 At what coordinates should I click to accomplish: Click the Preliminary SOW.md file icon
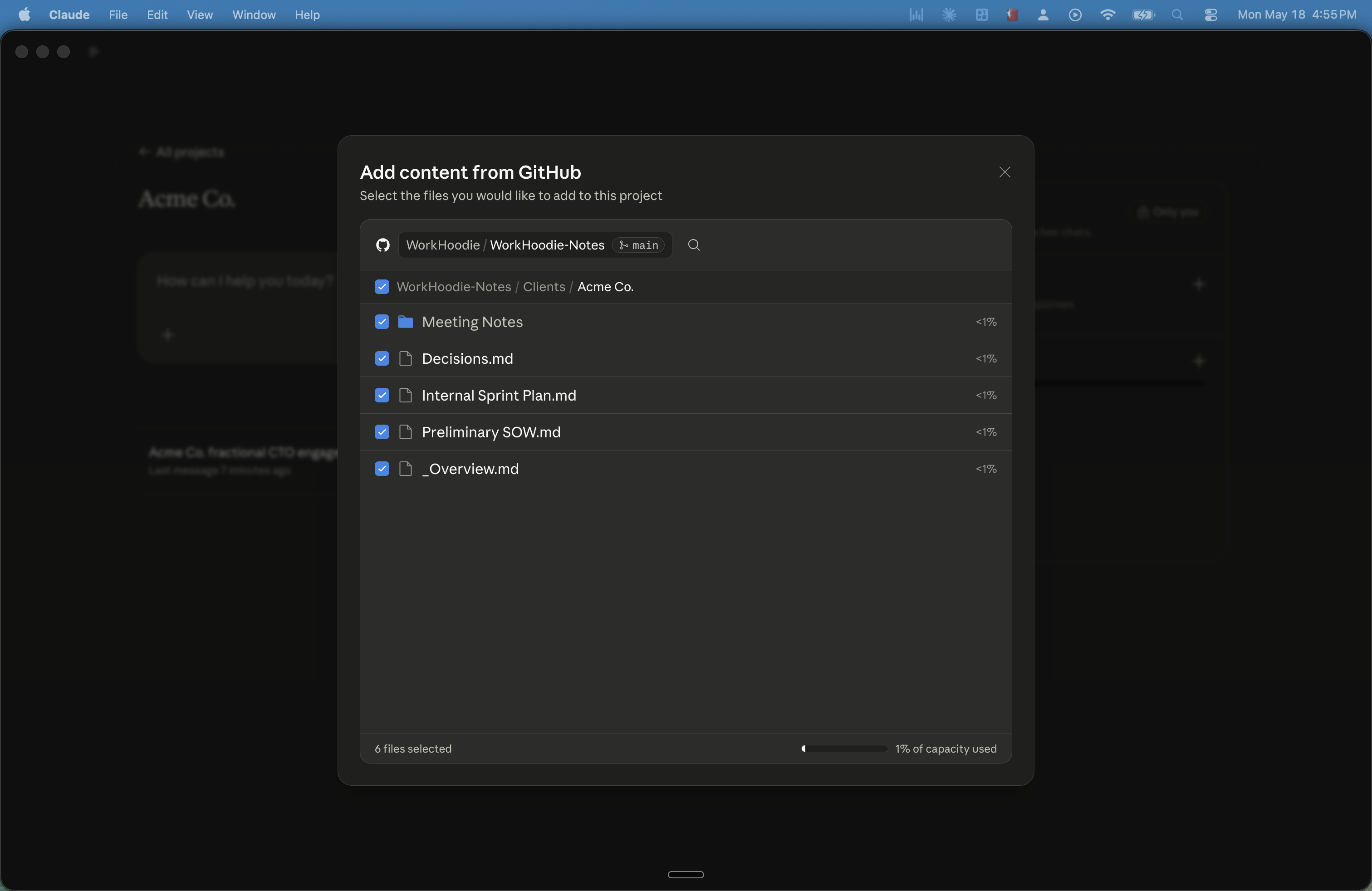pos(405,432)
